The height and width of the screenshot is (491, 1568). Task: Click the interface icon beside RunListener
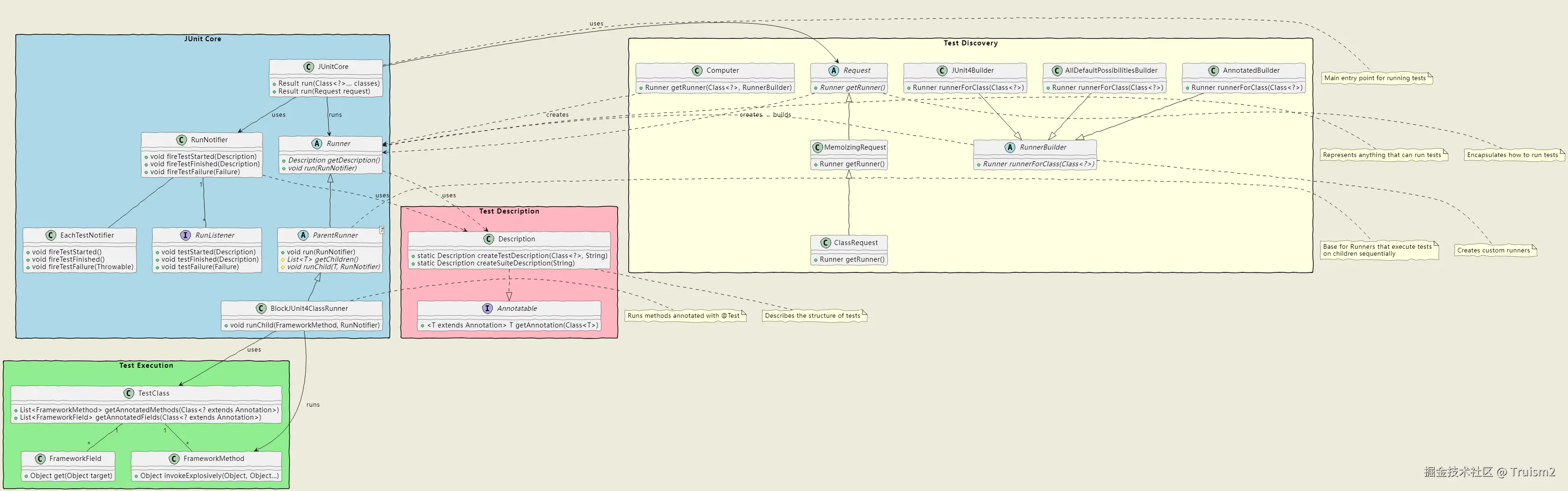[186, 235]
